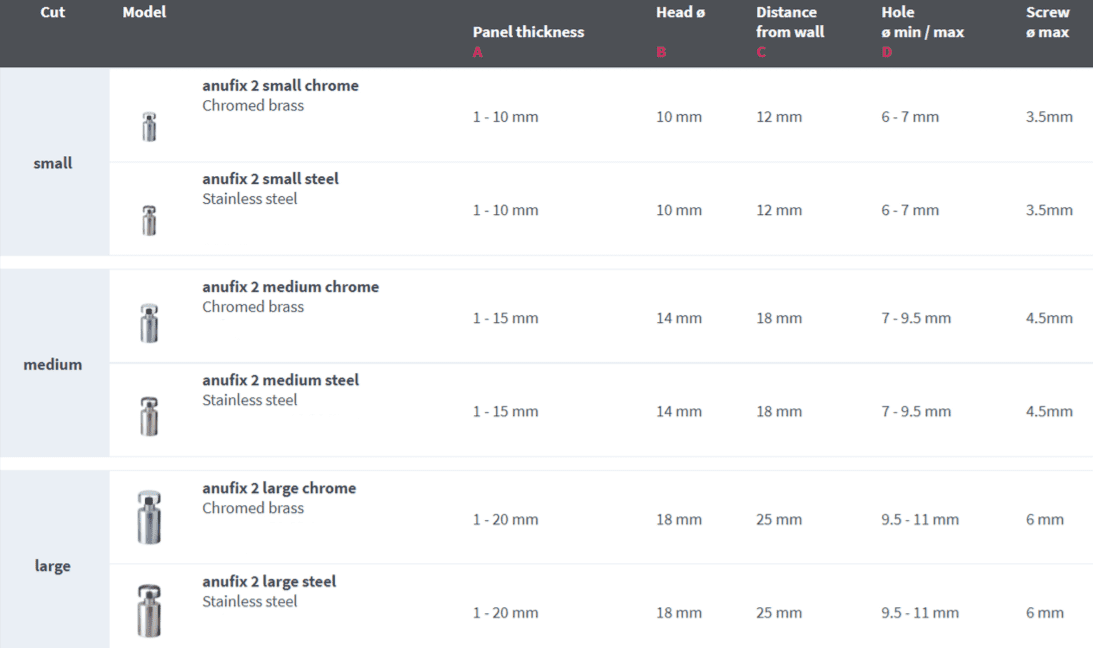Click the Hole ø min / max header
The width and height of the screenshot is (1093, 648).
(x=922, y=22)
